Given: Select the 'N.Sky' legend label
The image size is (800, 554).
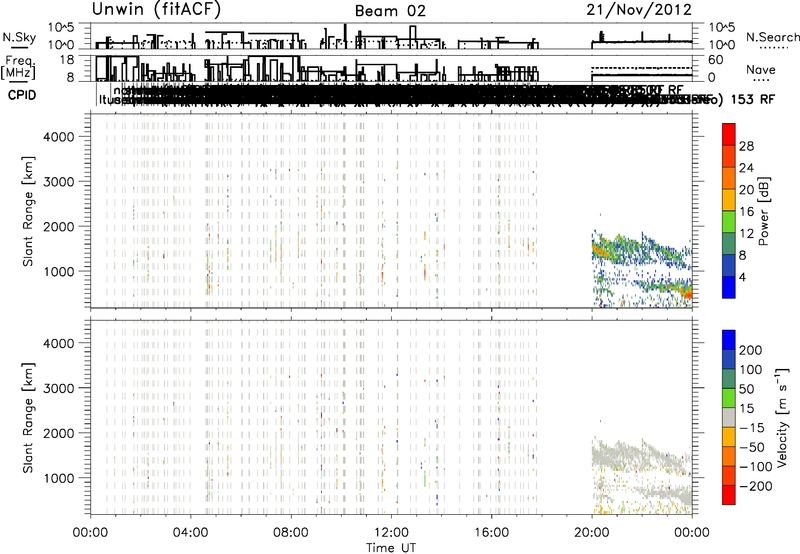Looking at the screenshot, I should [19, 38].
